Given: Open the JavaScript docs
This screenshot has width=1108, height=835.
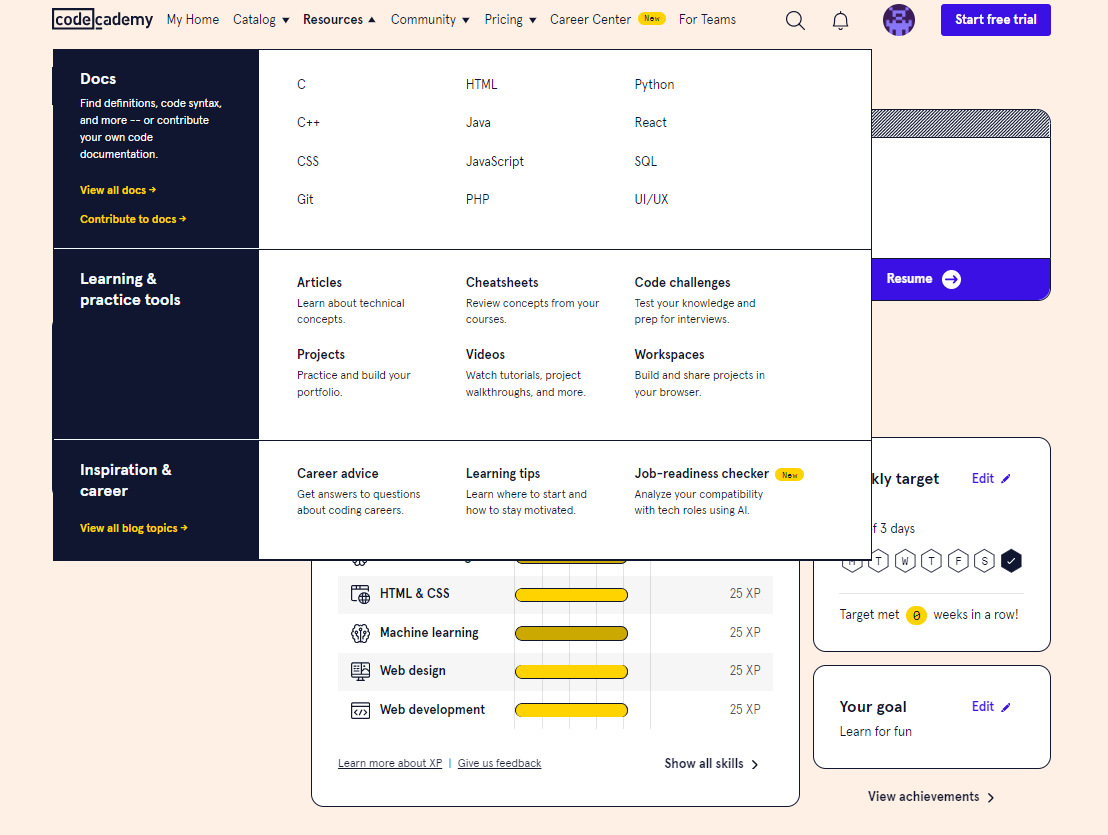Looking at the screenshot, I should tap(495, 161).
